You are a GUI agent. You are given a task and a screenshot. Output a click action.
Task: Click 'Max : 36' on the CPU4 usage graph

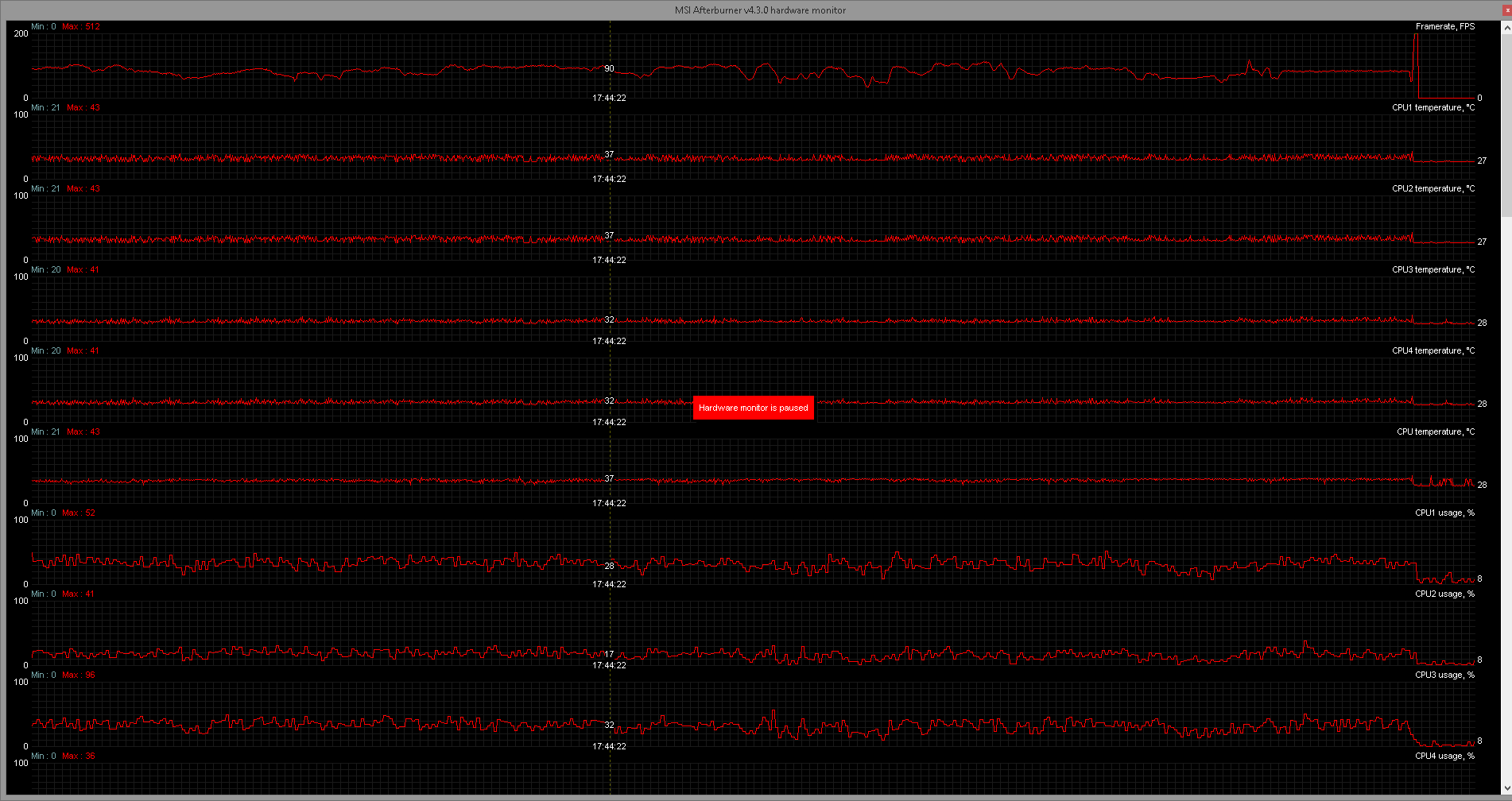(x=79, y=756)
